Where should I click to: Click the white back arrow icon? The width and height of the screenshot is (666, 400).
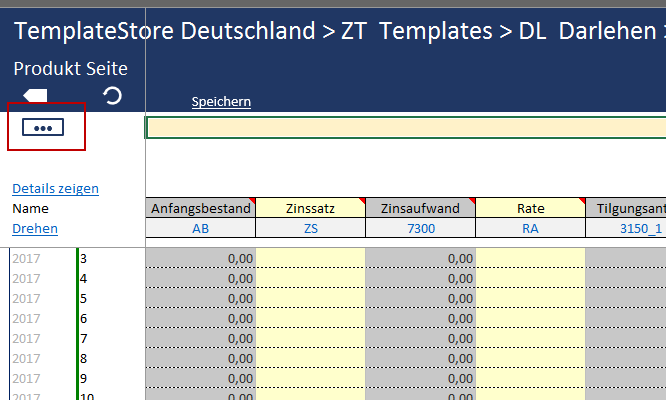tap(35, 95)
